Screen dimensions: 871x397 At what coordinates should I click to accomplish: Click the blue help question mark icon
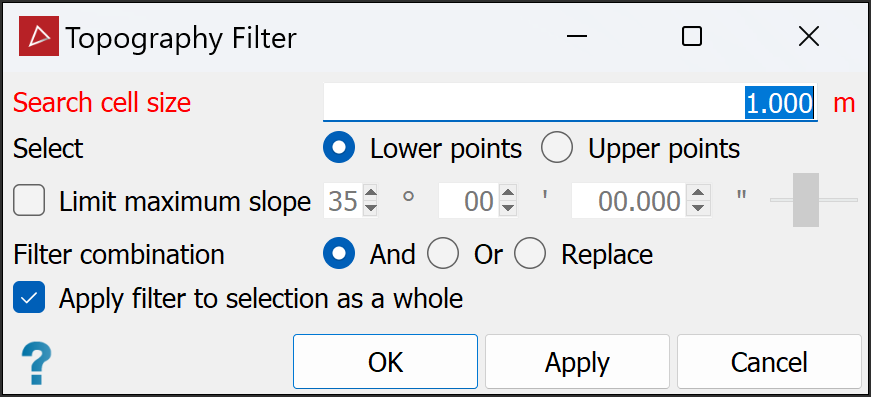click(36, 364)
